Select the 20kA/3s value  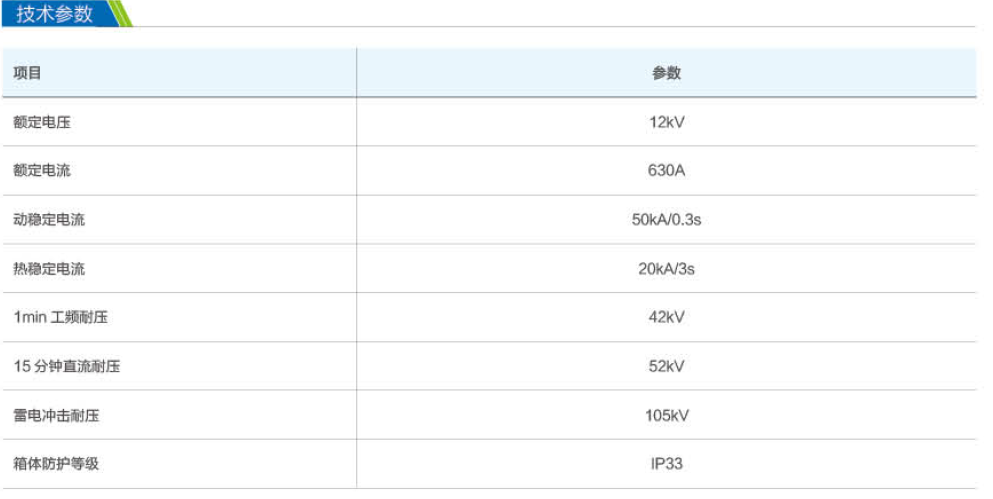click(666, 268)
